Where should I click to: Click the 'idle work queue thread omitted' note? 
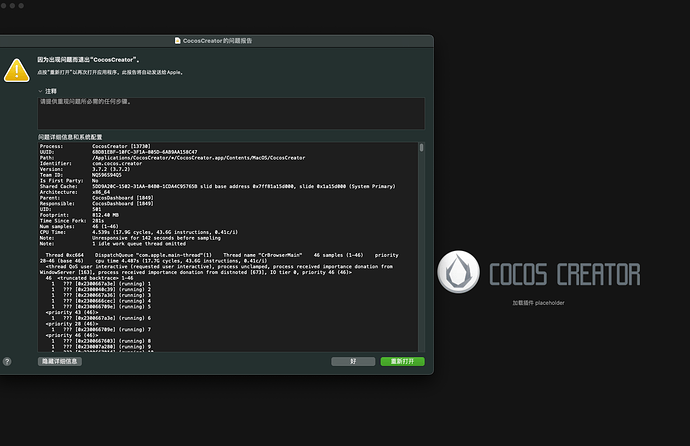113,243
